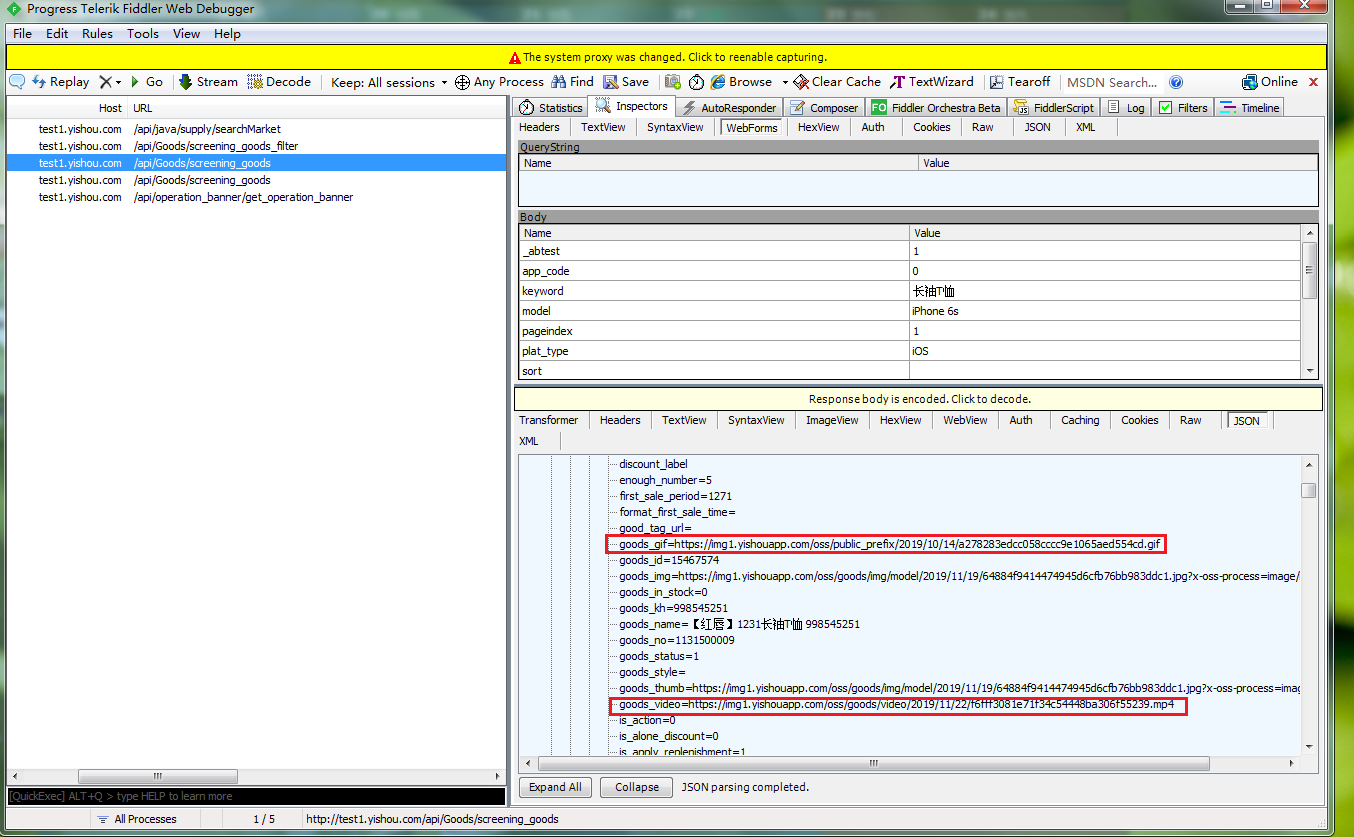Open the Help menu
The width and height of the screenshot is (1354, 837).
click(227, 33)
